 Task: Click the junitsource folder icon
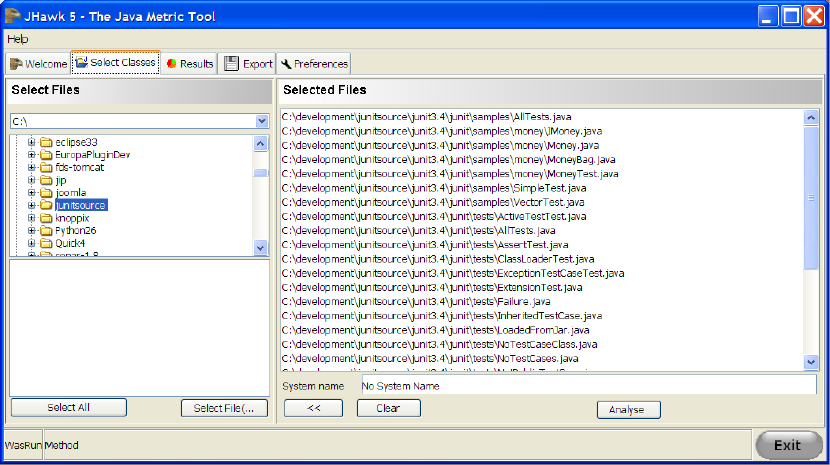(47, 205)
